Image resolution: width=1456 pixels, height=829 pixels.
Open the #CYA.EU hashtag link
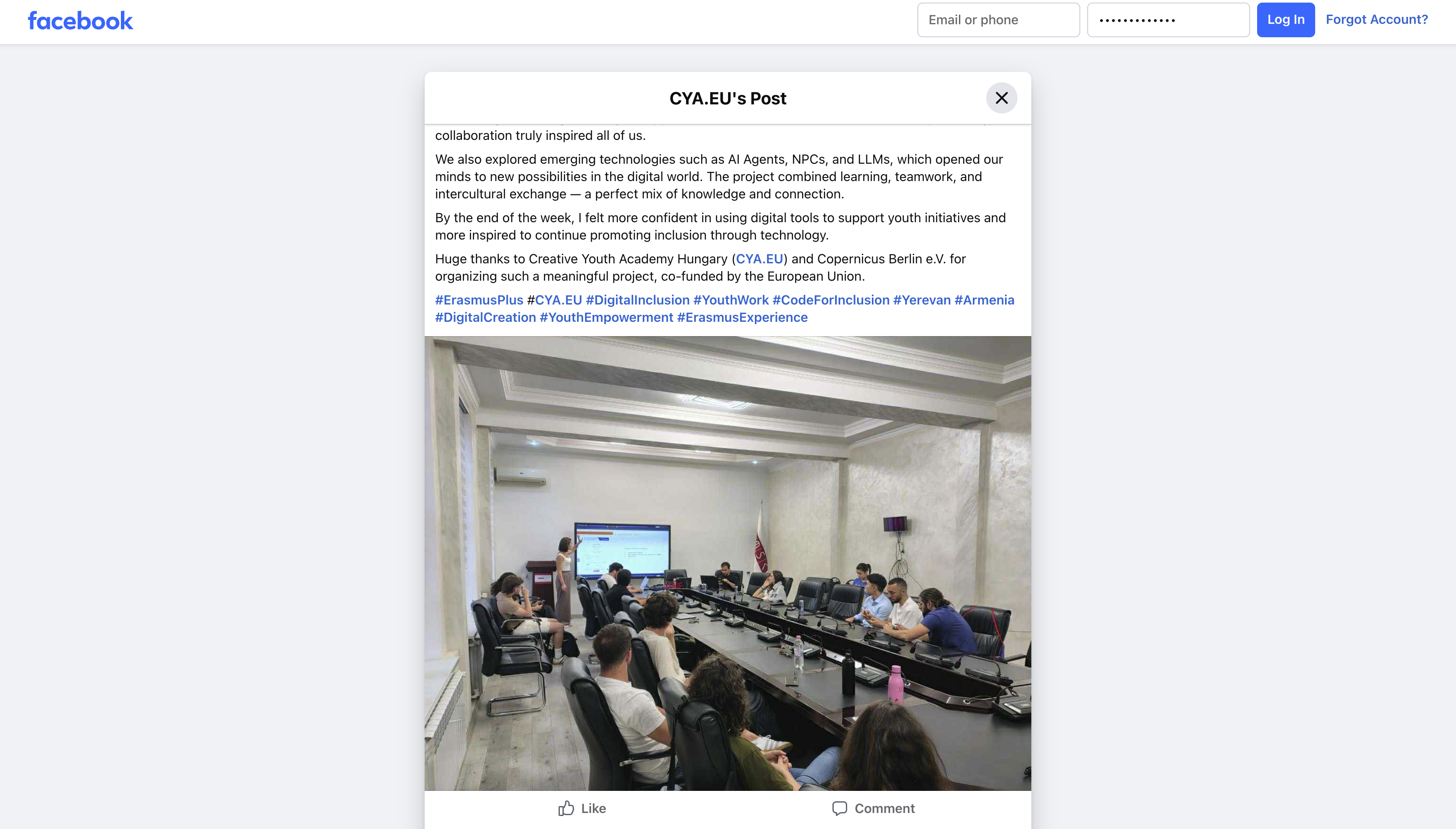click(558, 300)
